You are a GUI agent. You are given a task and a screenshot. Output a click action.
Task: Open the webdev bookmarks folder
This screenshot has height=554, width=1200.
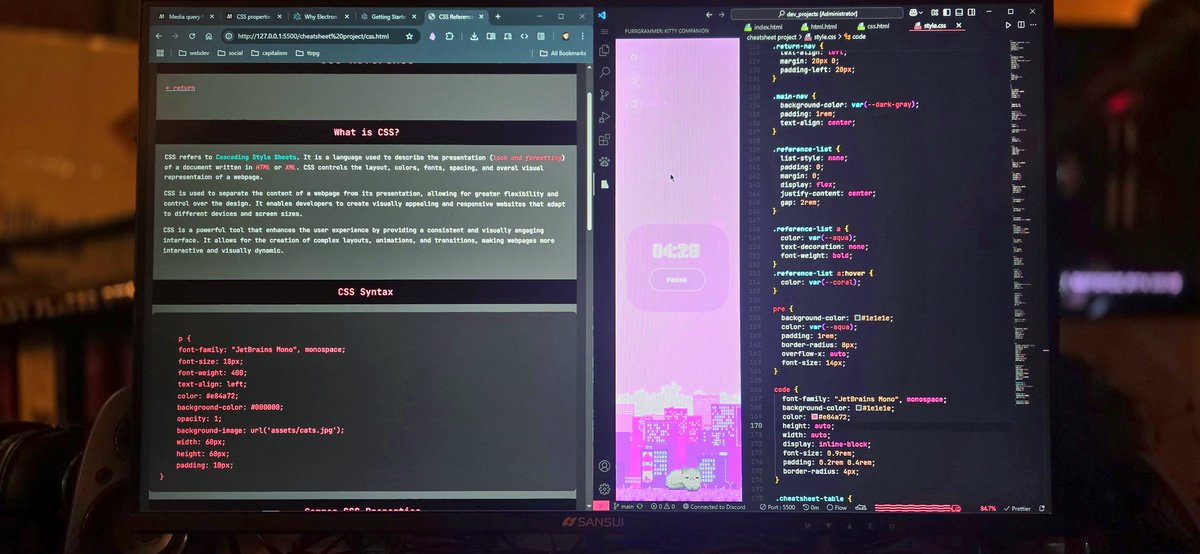tap(194, 53)
